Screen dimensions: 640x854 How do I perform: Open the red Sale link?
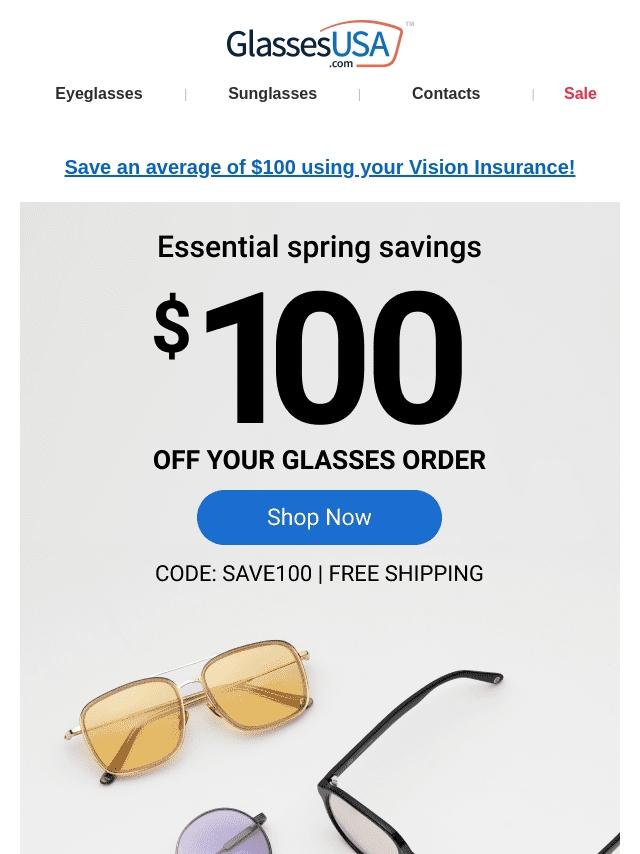tap(580, 94)
